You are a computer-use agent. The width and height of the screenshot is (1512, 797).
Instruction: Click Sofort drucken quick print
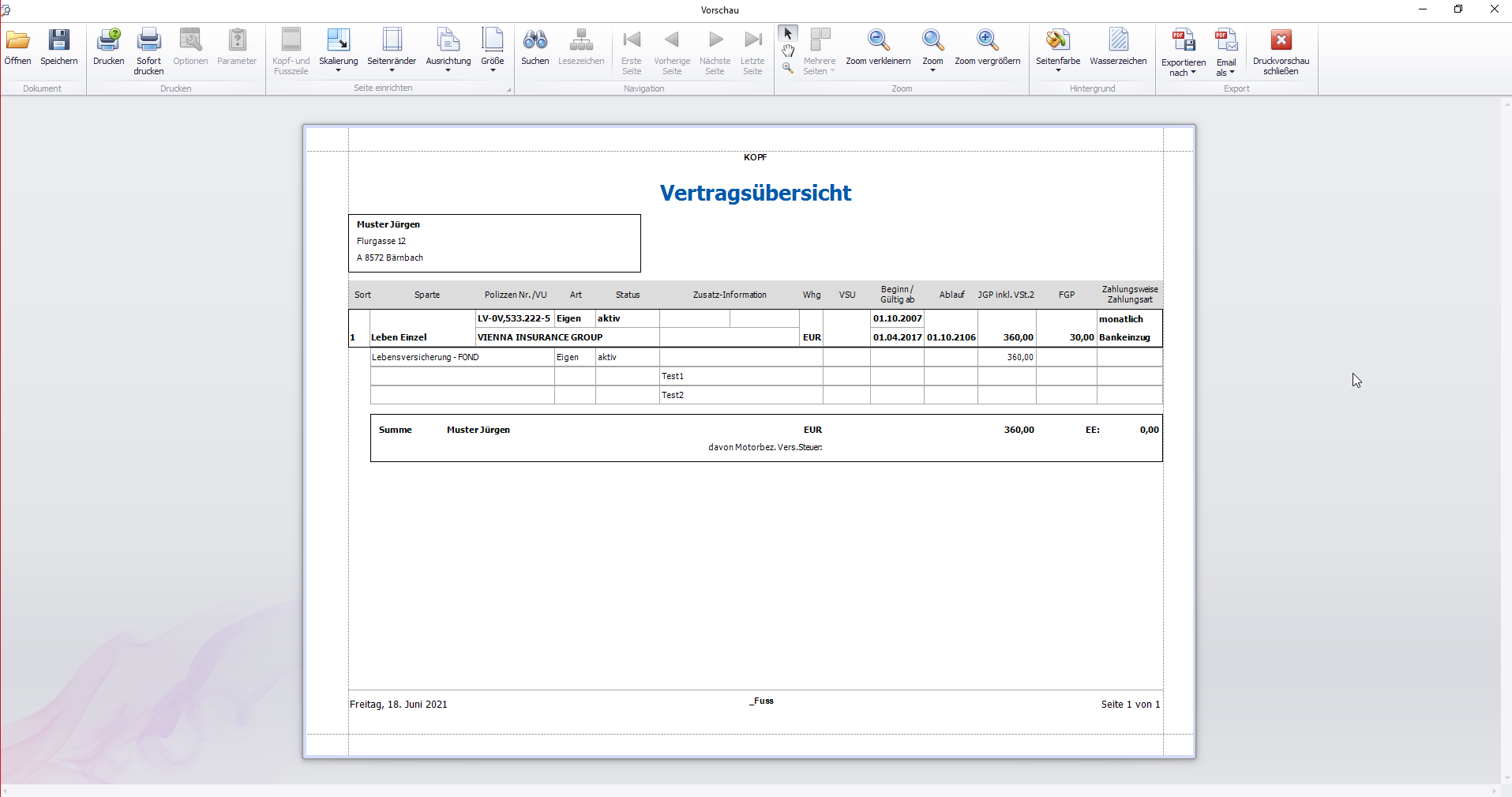coord(148,52)
